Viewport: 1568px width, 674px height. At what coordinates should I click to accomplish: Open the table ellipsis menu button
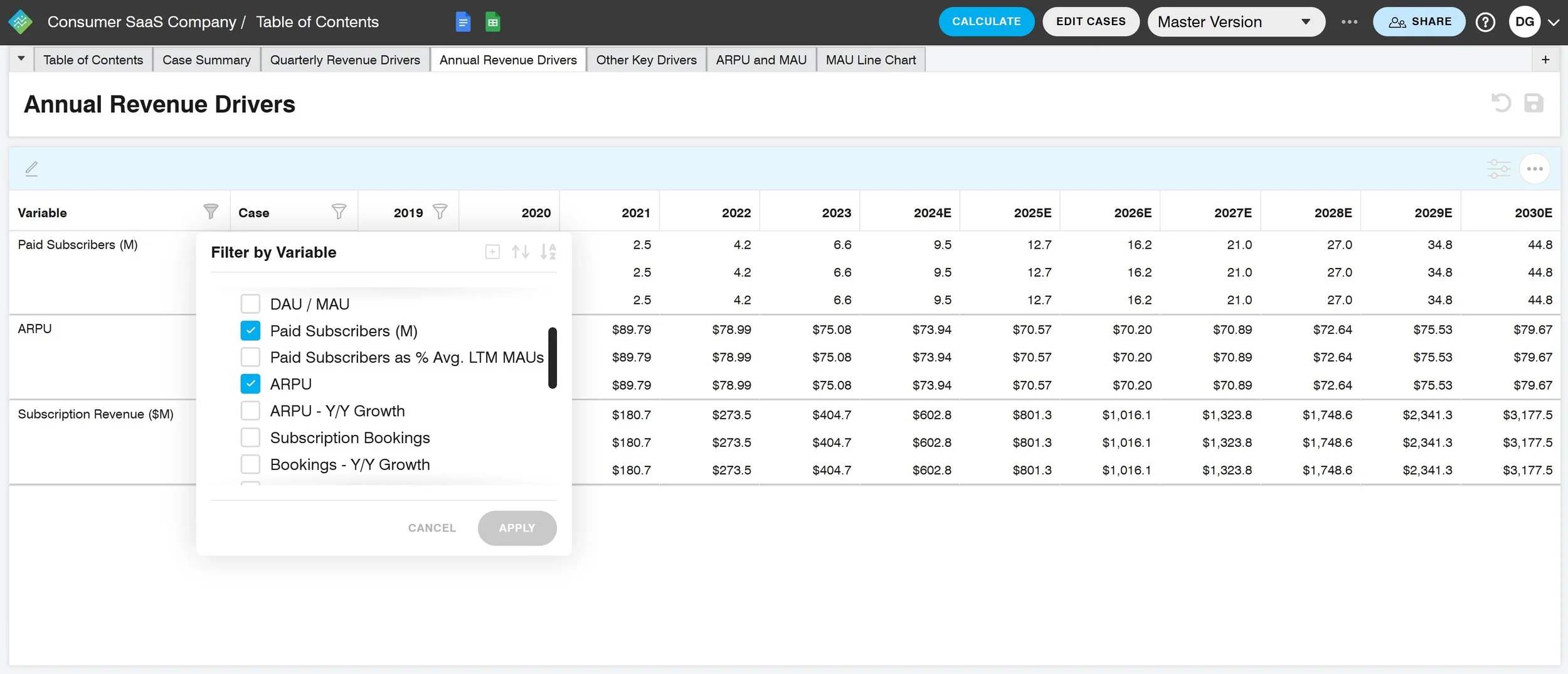tap(1535, 169)
